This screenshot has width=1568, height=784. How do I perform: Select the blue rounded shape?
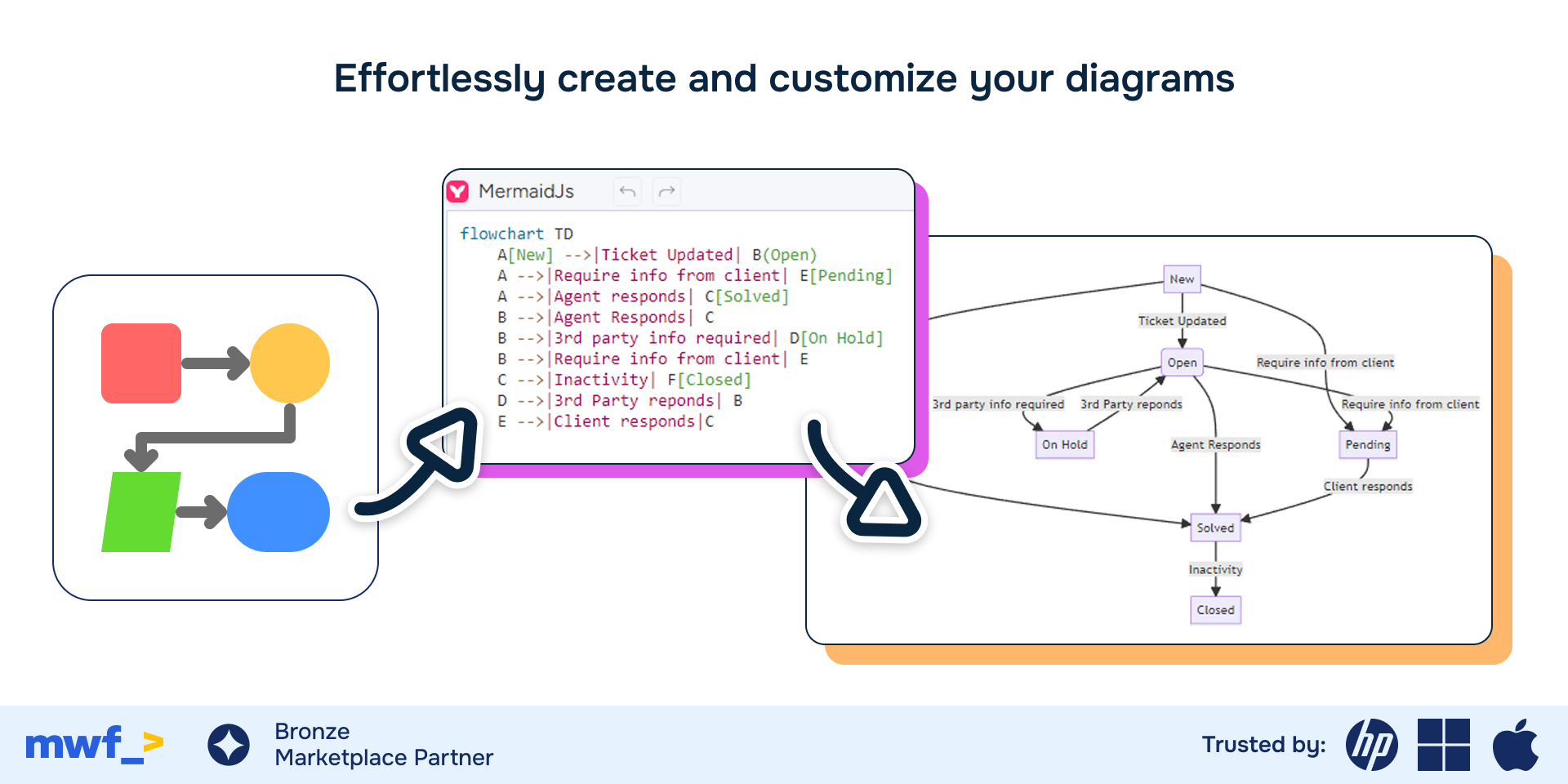(x=278, y=512)
